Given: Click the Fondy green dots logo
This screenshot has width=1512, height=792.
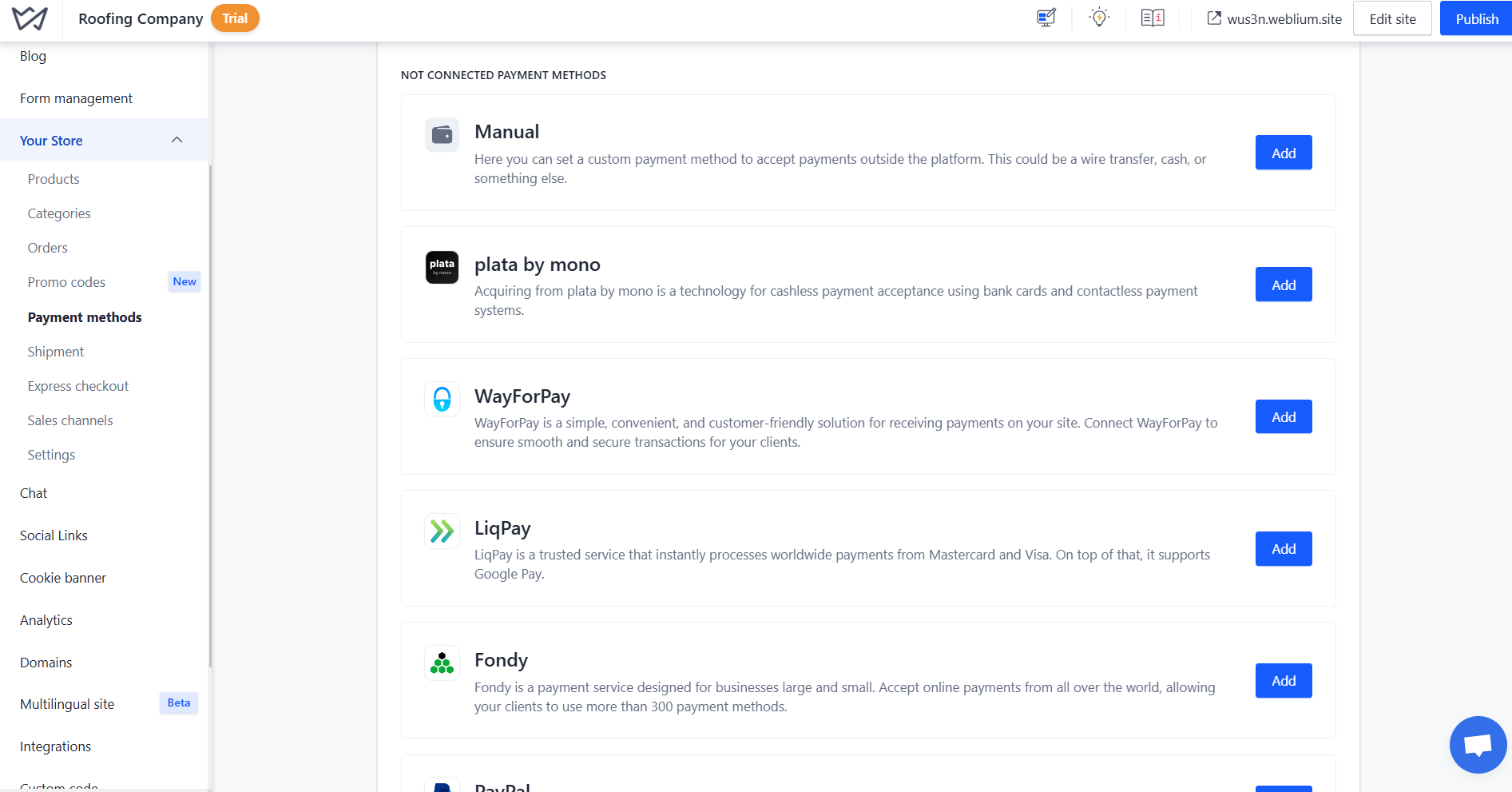Looking at the screenshot, I should [442, 663].
